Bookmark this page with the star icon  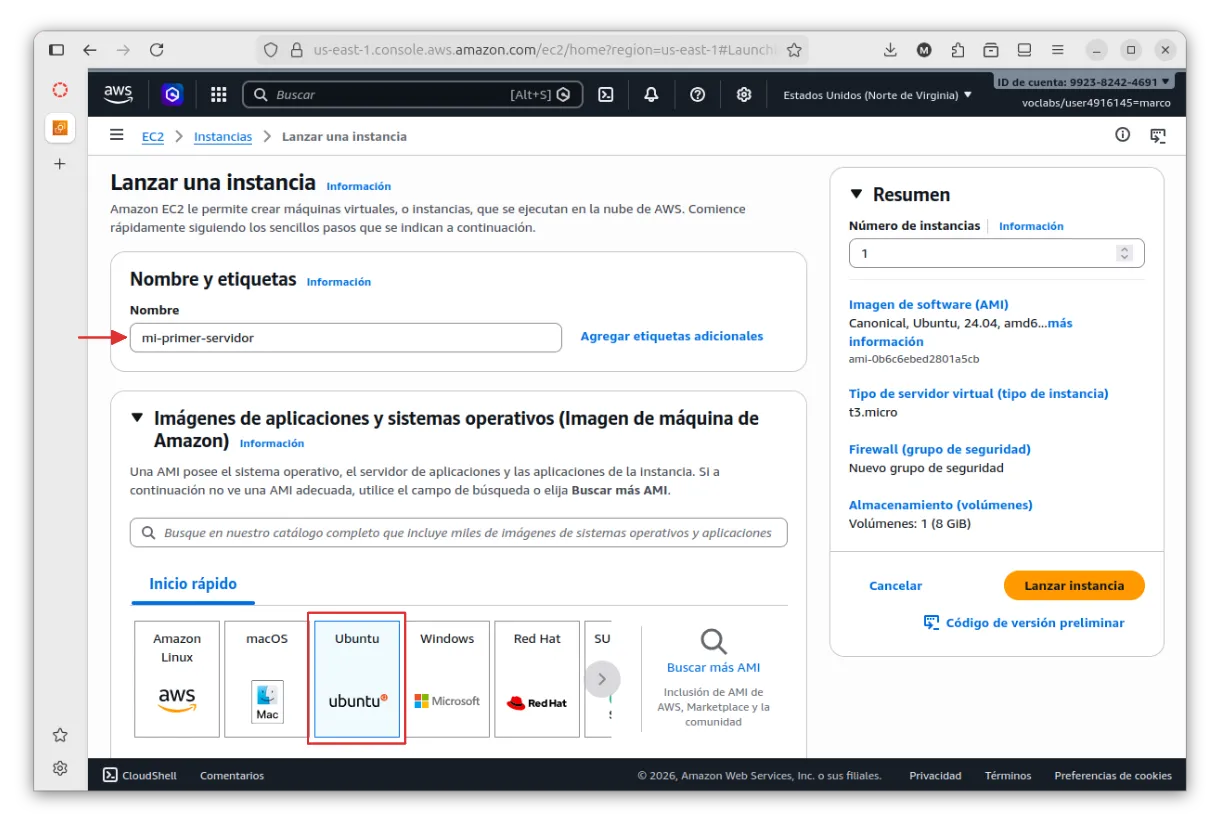click(794, 50)
